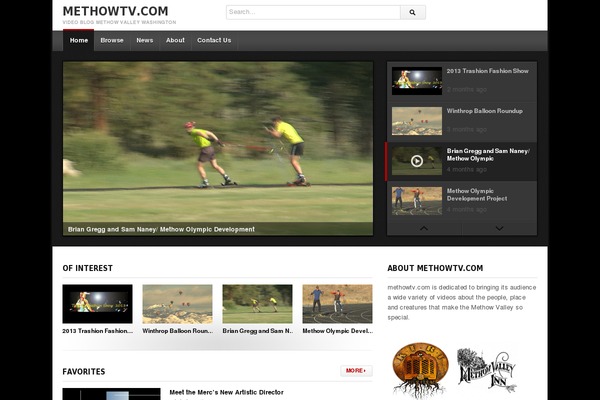Click '2 months ago' under Trashion Fashion Show

[x=467, y=90]
